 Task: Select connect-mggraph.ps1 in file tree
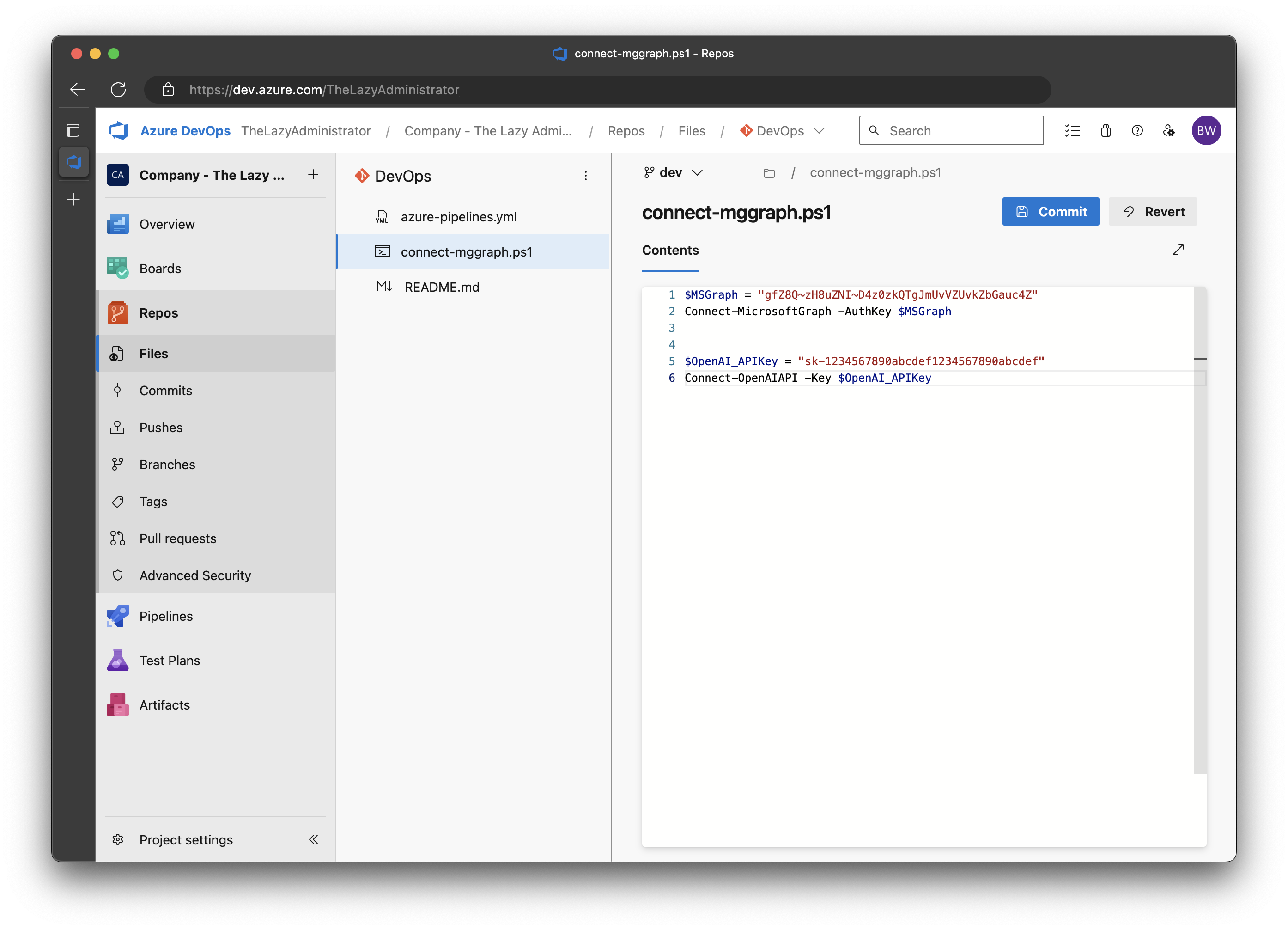click(x=473, y=251)
